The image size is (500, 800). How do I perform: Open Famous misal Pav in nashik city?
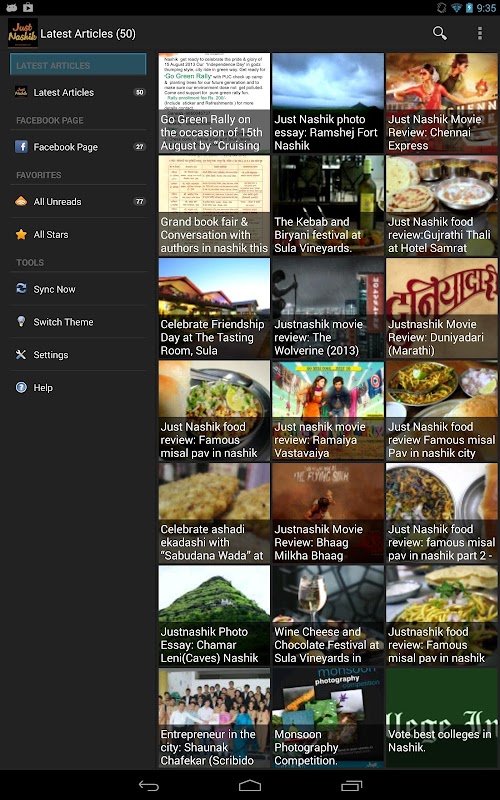click(442, 411)
